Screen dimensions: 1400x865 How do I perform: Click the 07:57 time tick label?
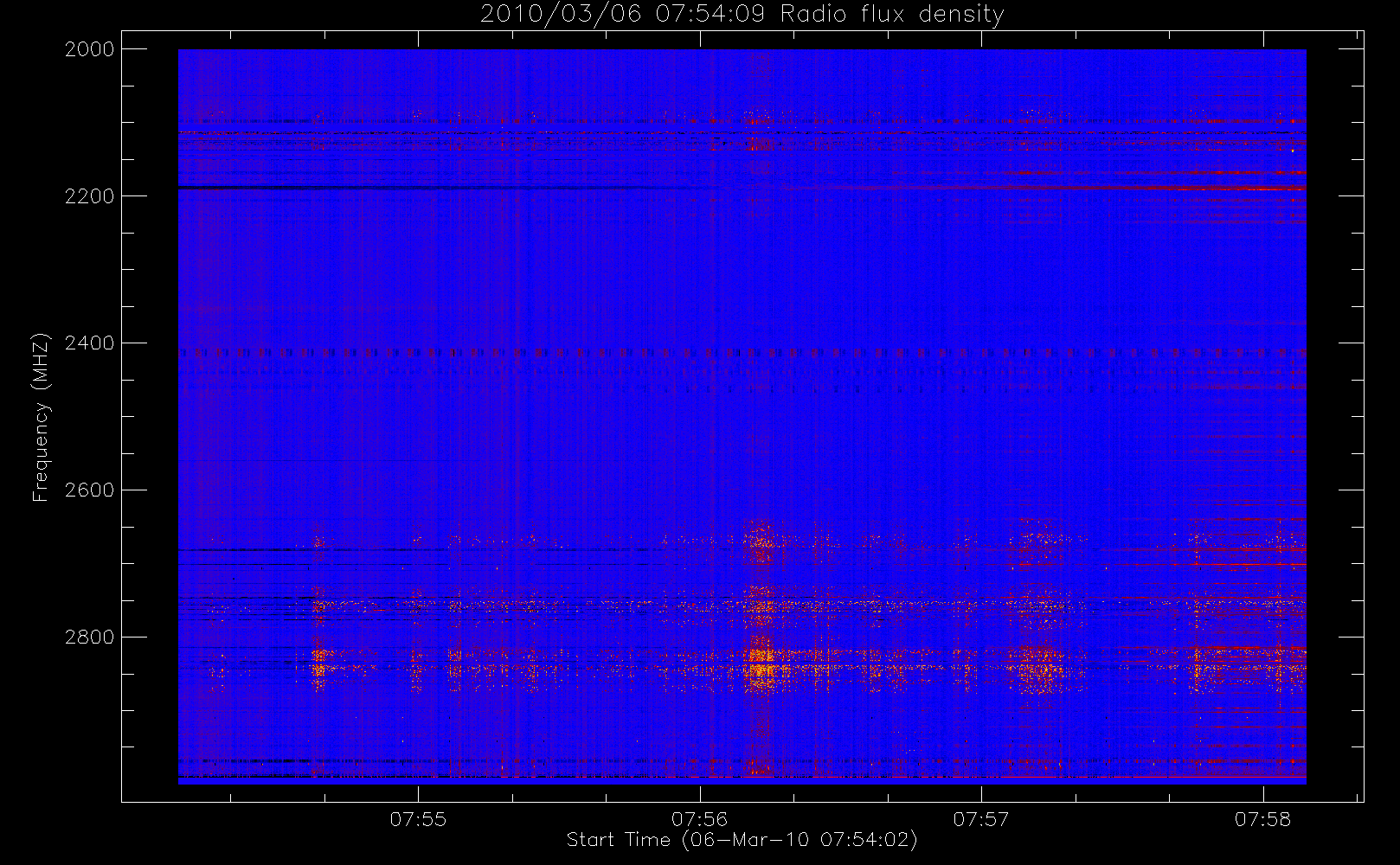[x=981, y=819]
